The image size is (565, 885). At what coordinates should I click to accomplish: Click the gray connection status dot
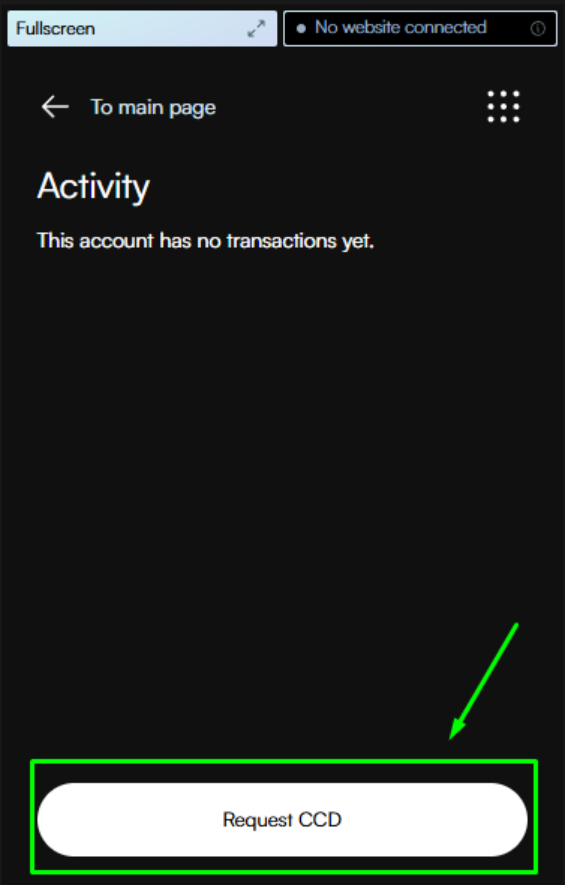point(301,28)
